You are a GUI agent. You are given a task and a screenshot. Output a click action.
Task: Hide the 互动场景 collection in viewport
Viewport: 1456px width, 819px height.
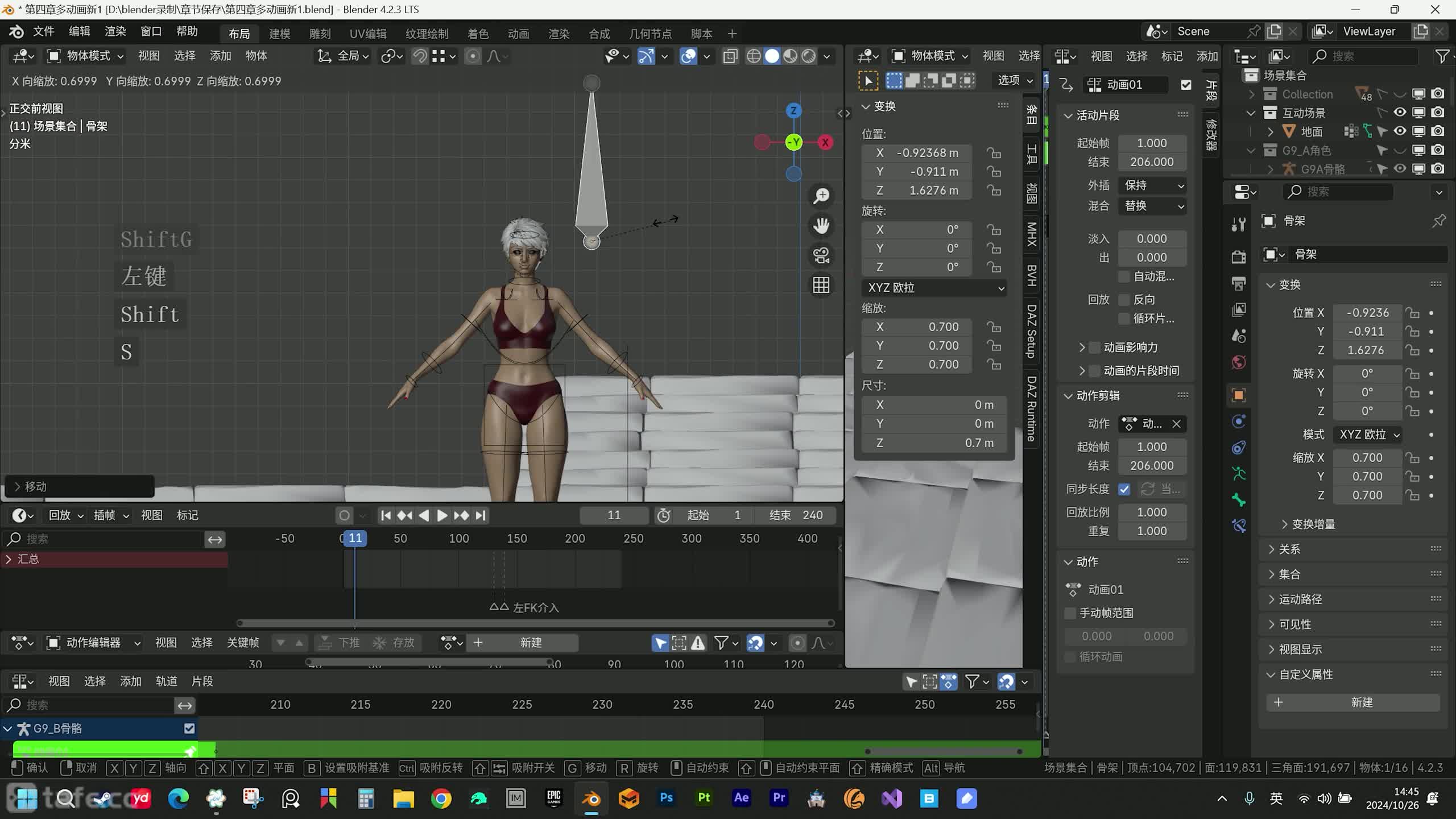tap(1400, 113)
